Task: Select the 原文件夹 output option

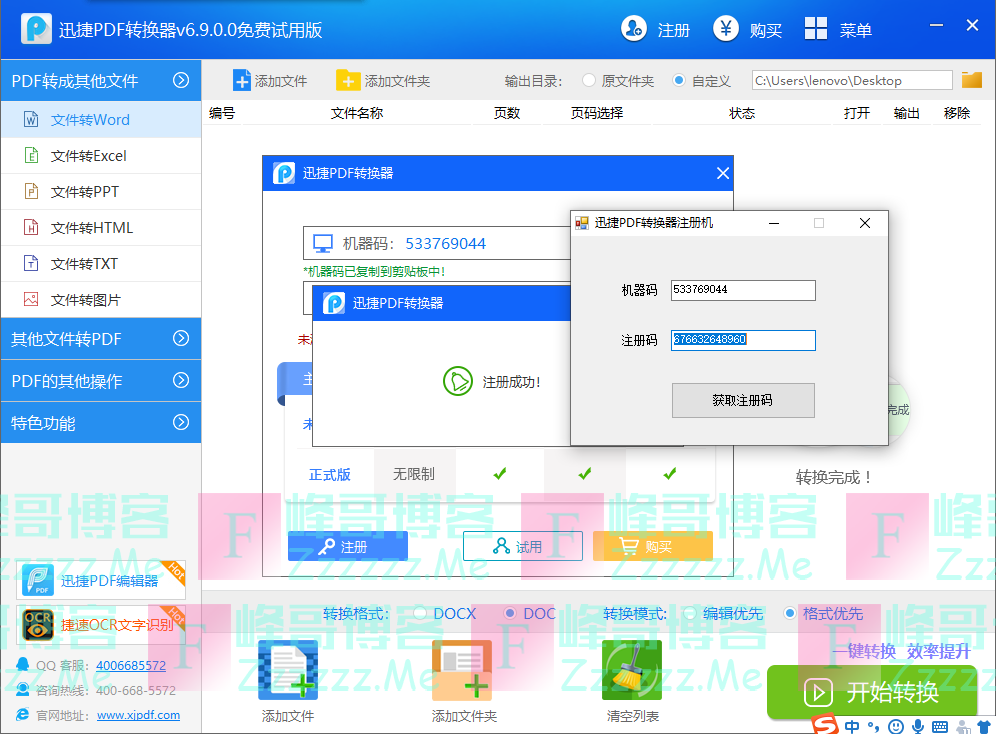Action: (589, 81)
